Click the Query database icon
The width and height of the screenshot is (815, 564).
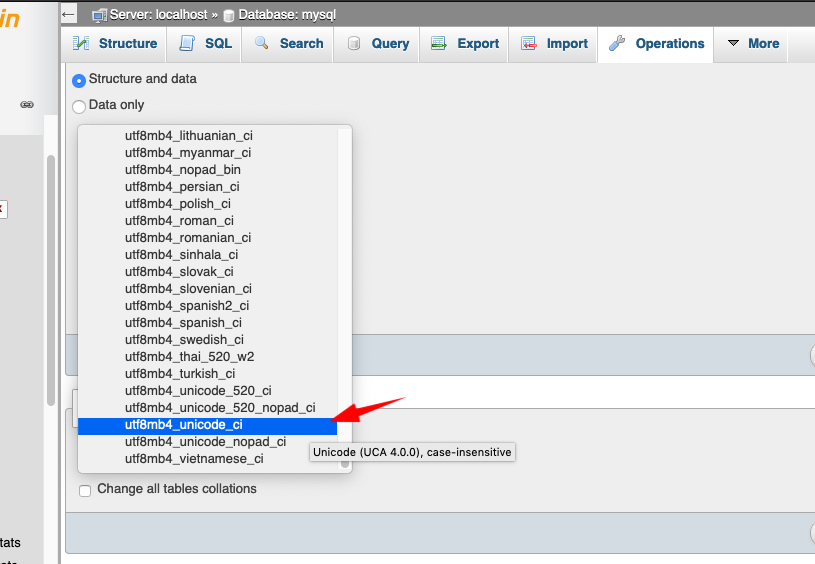[x=354, y=43]
